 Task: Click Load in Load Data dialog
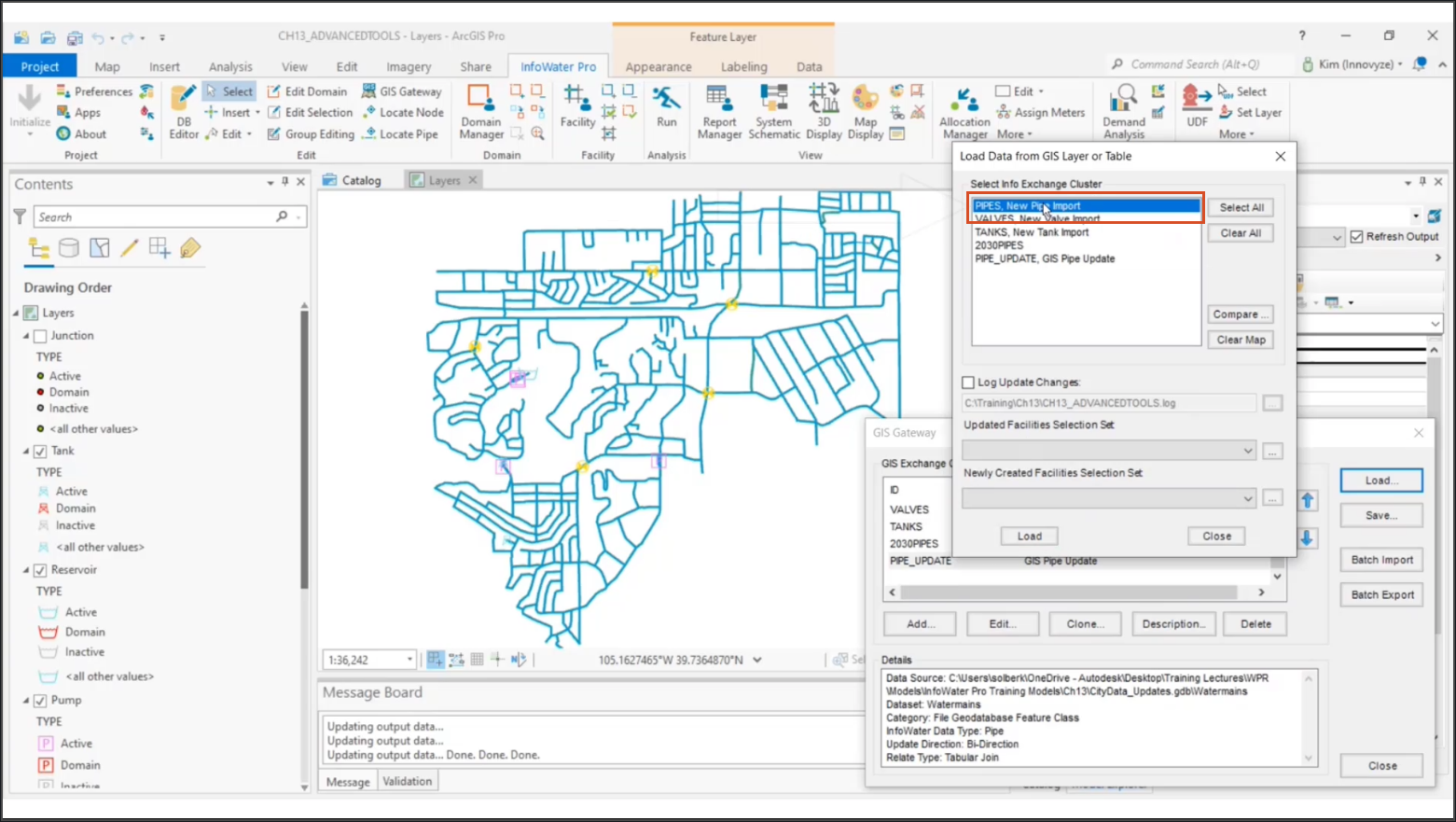click(x=1030, y=536)
